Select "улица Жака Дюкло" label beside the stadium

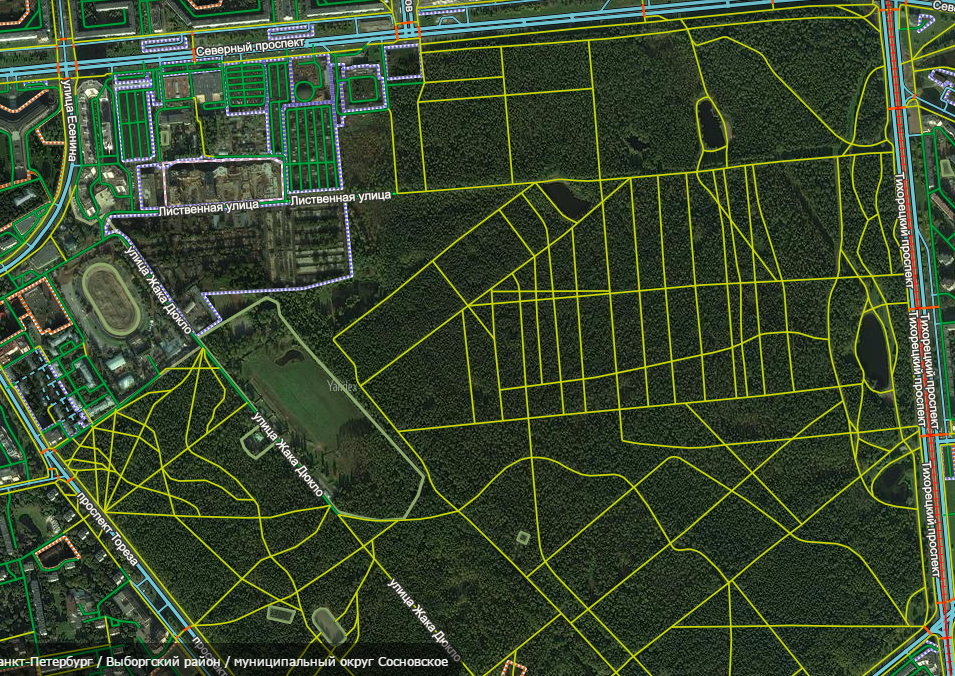tap(158, 289)
